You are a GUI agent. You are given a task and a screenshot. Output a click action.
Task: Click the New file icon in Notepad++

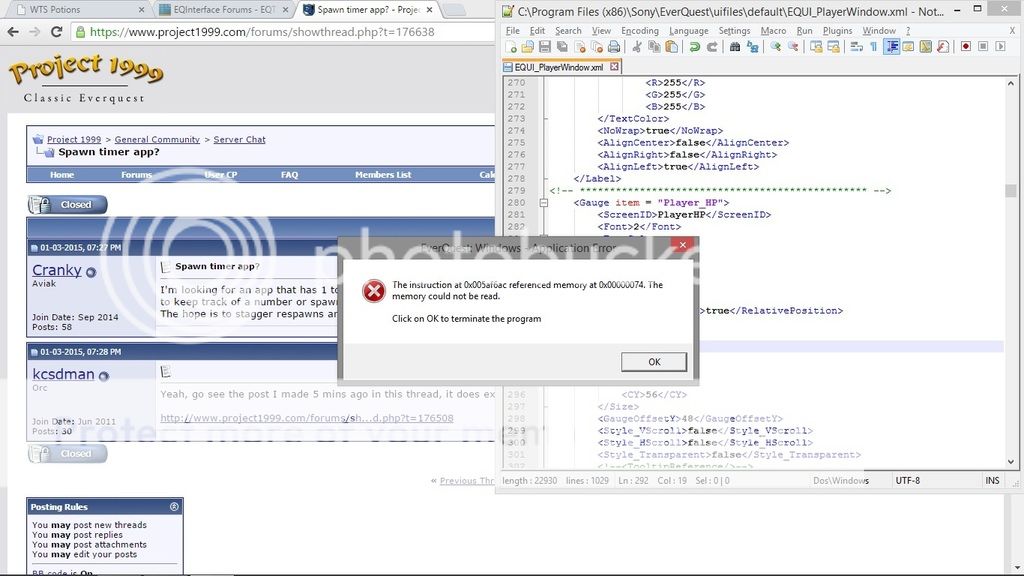click(x=511, y=47)
